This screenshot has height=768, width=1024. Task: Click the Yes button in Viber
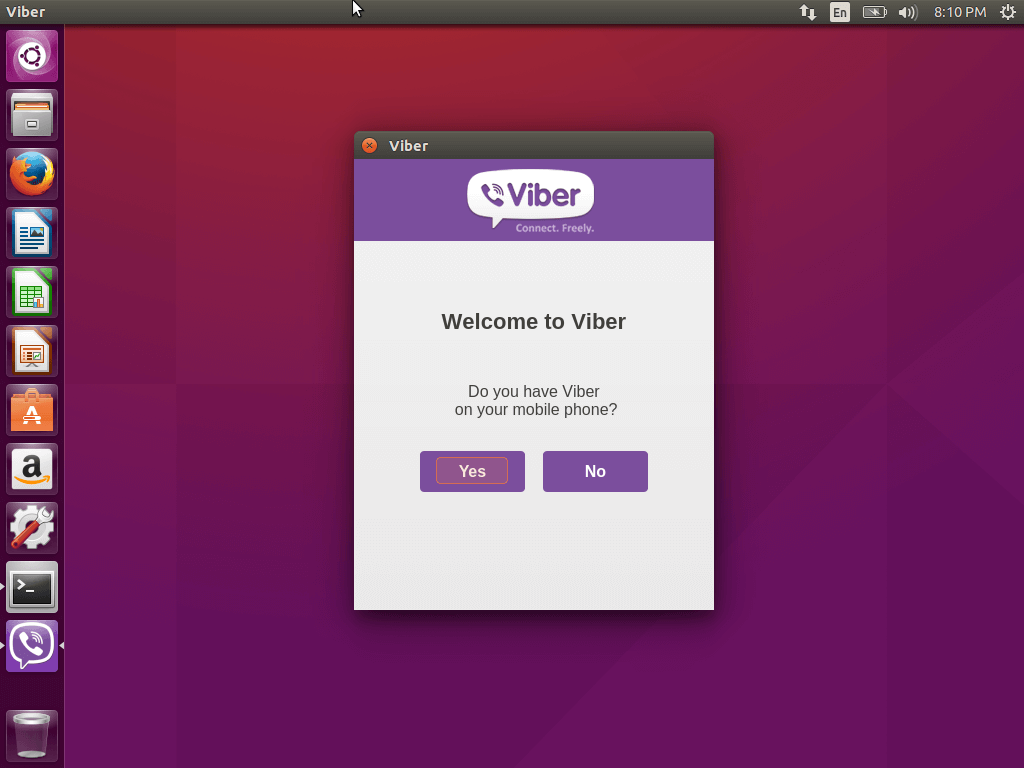click(x=472, y=471)
